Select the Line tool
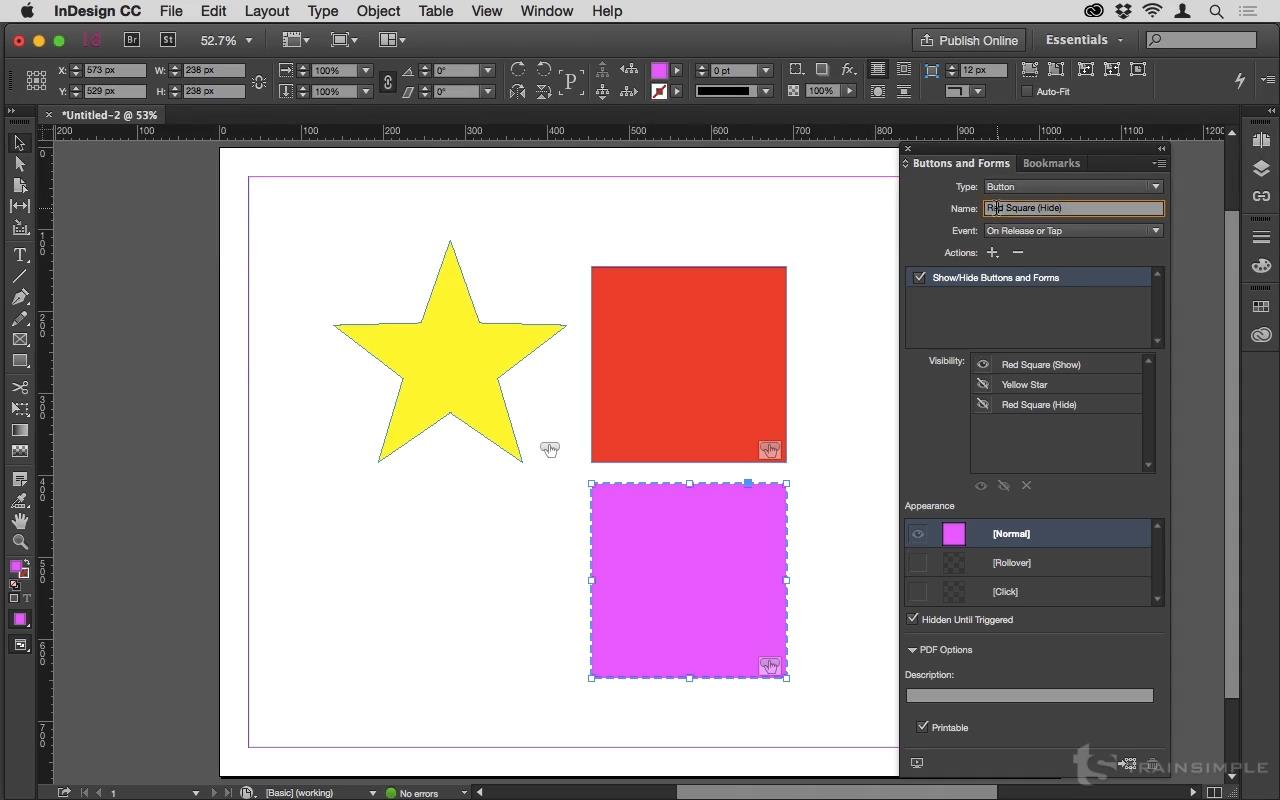 tap(19, 276)
